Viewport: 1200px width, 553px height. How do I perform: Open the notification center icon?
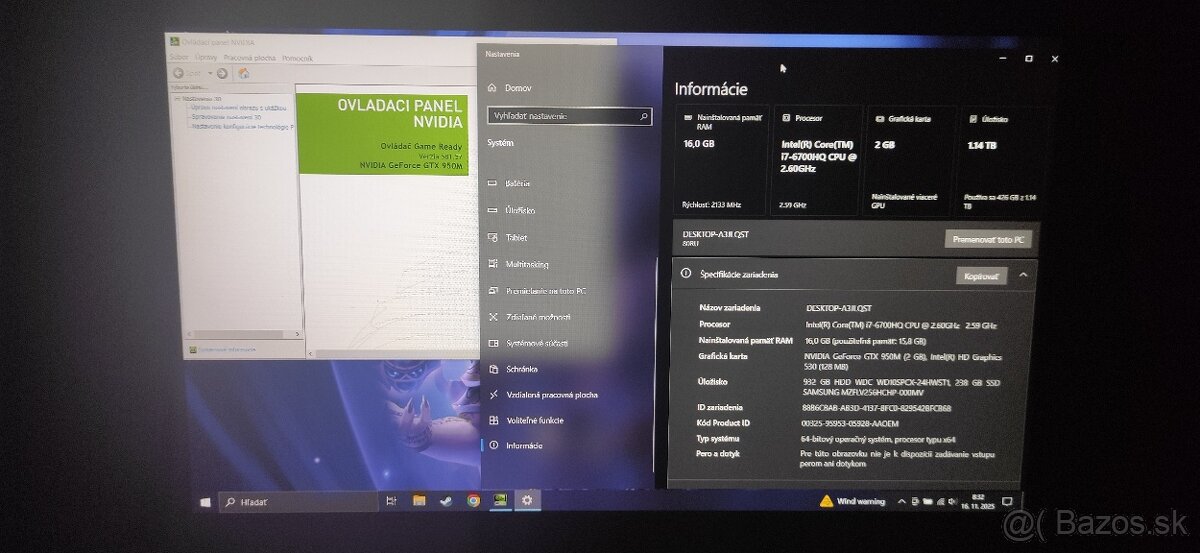tap(1008, 501)
